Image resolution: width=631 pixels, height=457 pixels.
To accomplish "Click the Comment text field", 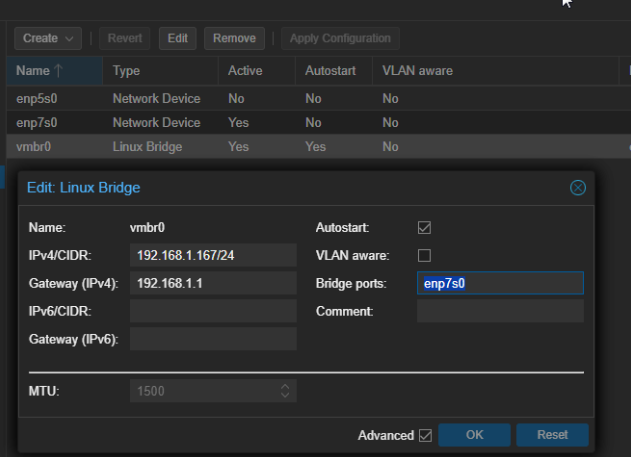I will 500,311.
